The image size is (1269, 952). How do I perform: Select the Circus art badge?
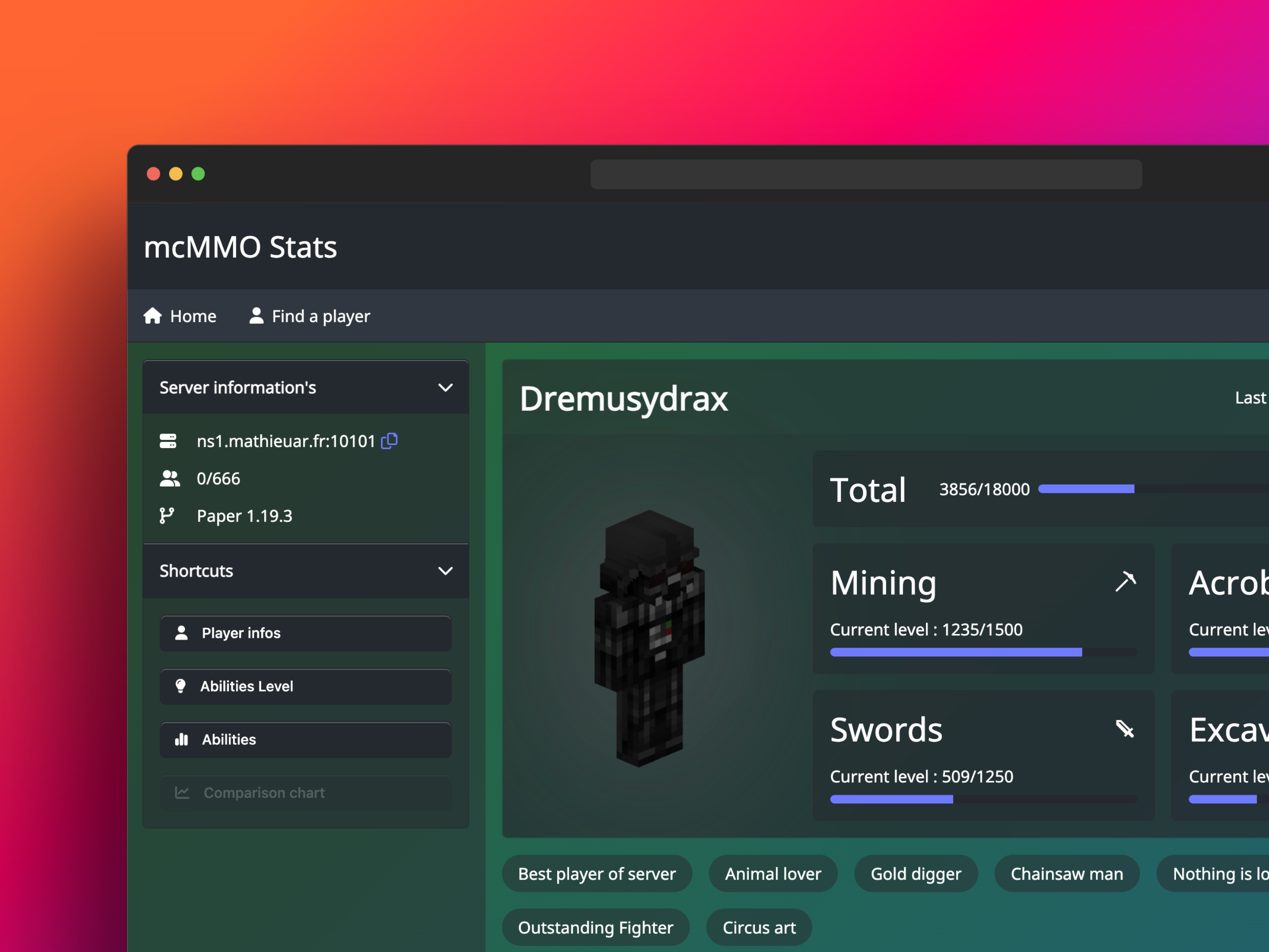pos(759,927)
